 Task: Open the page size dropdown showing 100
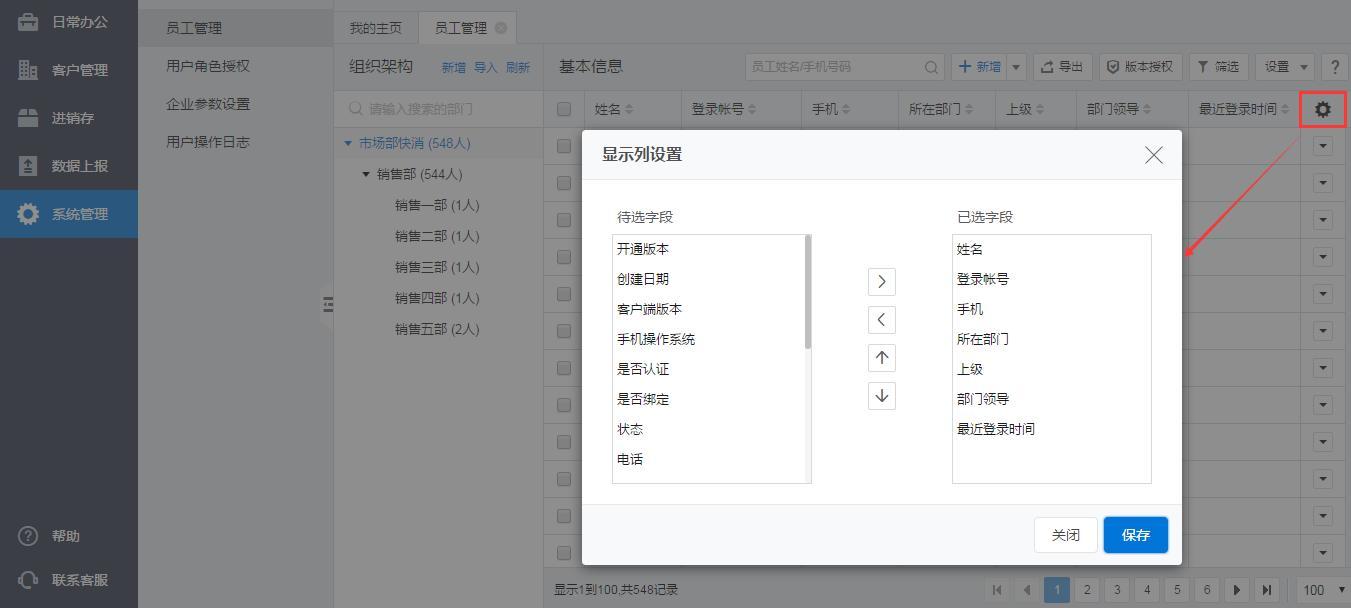tap(1322, 590)
